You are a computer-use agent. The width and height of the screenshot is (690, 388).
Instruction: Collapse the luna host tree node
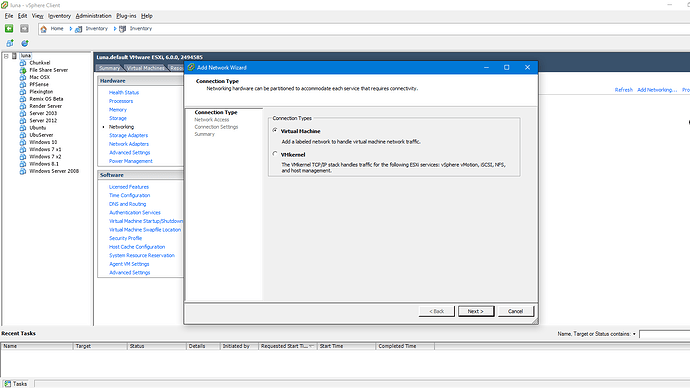coord(6,56)
